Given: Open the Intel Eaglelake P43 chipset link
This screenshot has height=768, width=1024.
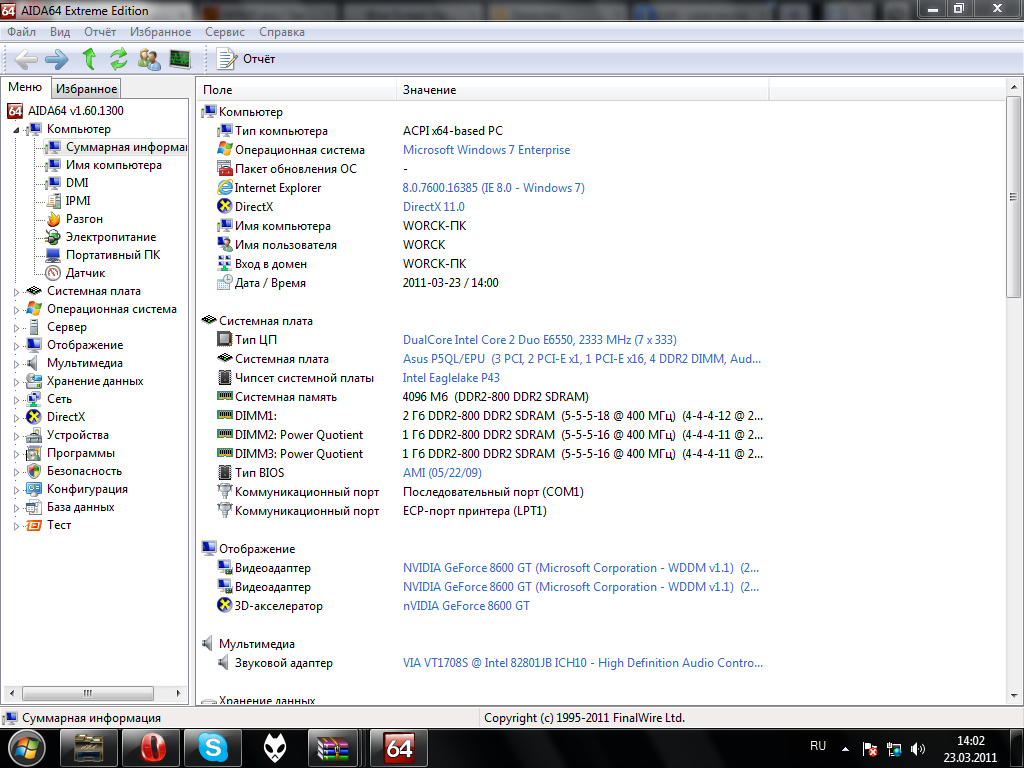Looking at the screenshot, I should tap(451, 378).
